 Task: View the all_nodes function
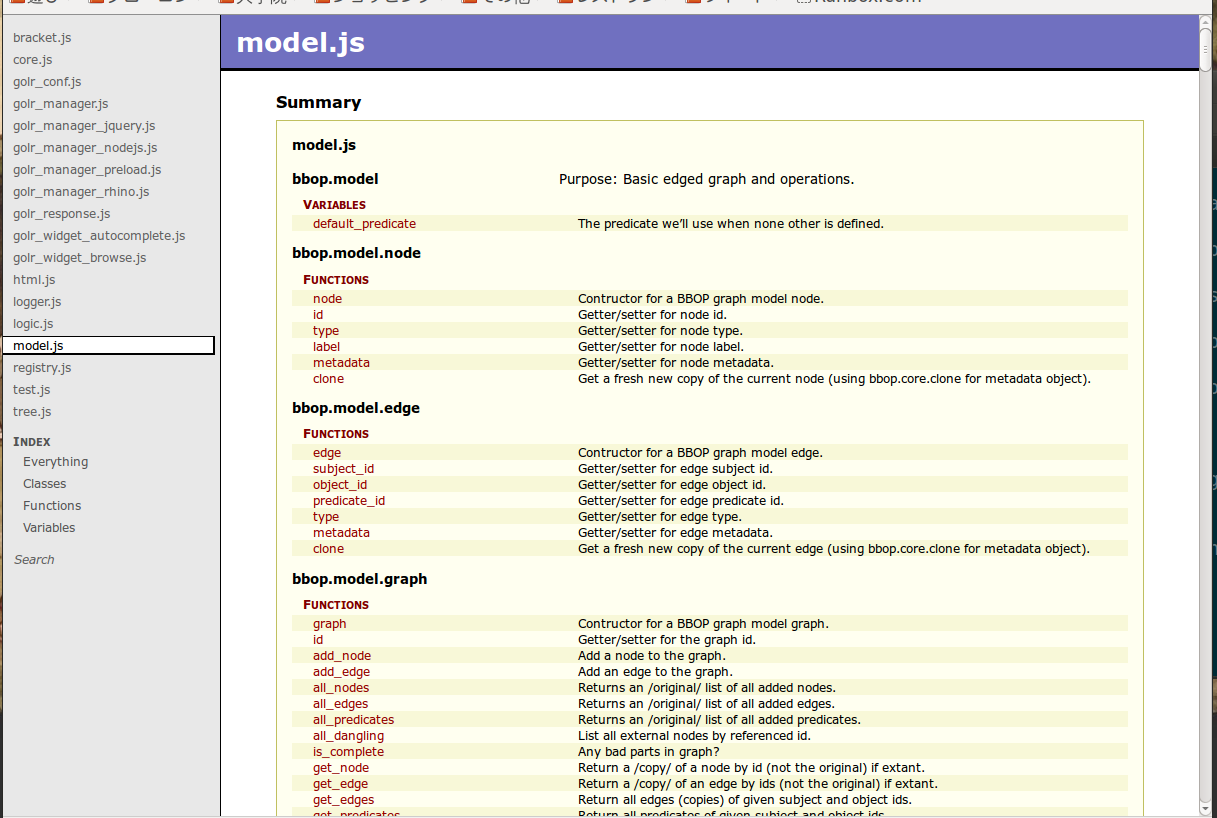click(x=341, y=688)
